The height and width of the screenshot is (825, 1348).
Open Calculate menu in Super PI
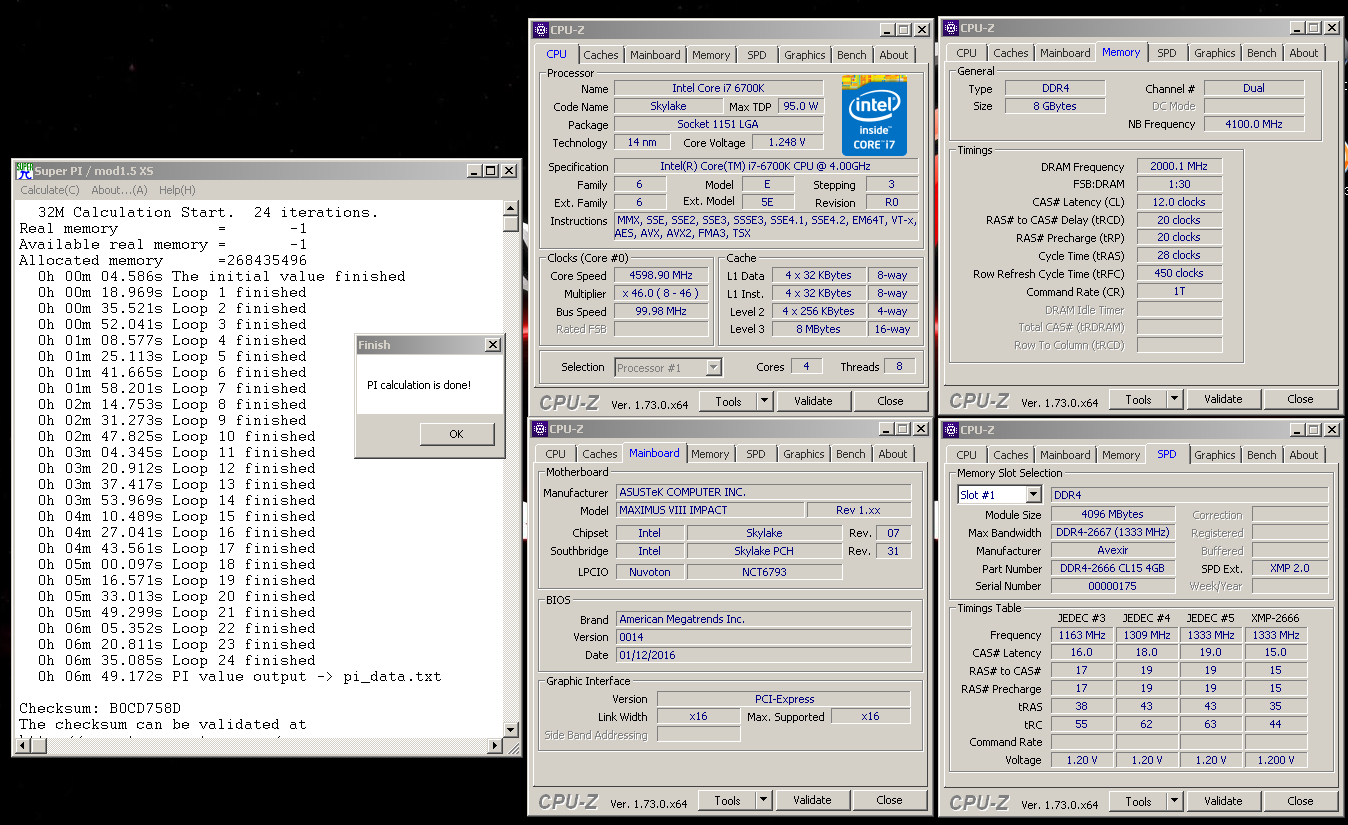[49, 190]
